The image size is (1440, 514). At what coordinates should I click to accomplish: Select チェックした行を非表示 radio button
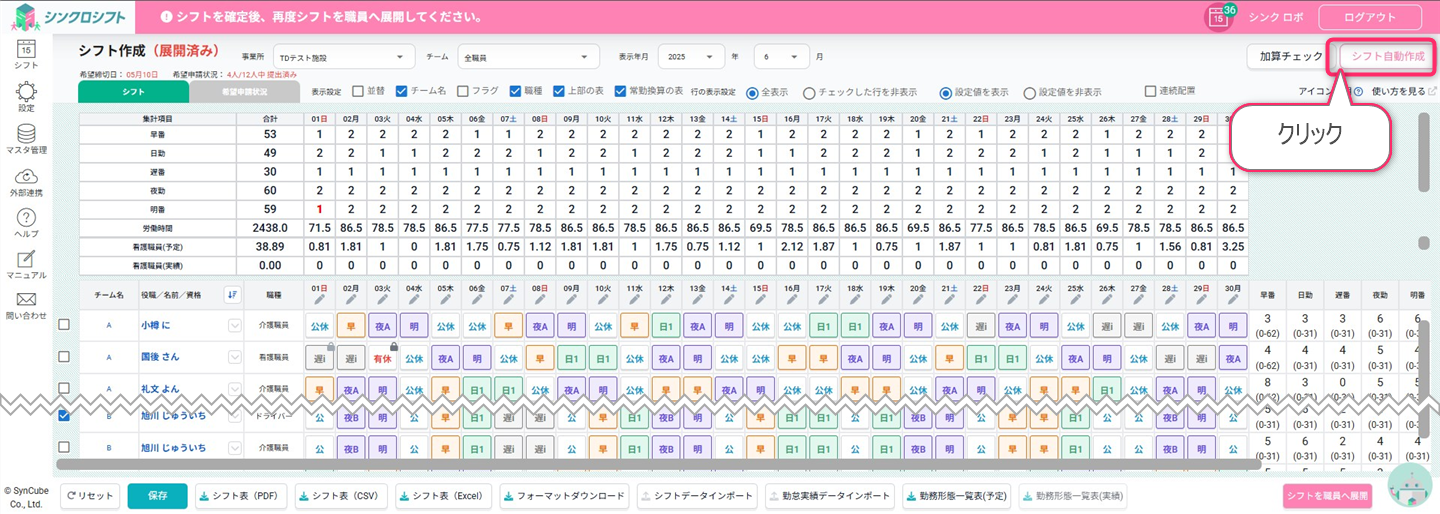808,91
